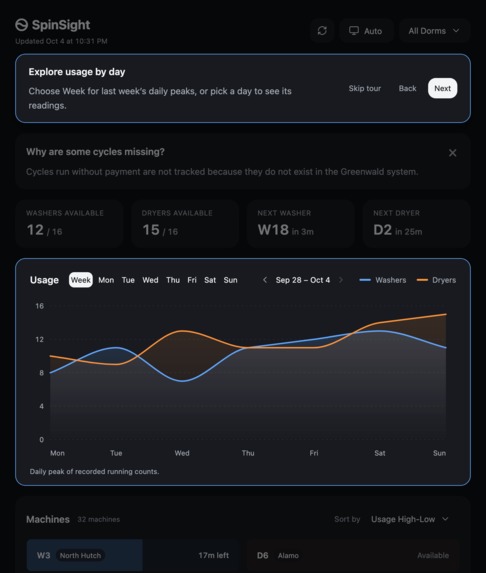
Task: Click the Dryers Available card
Action: coord(185,223)
